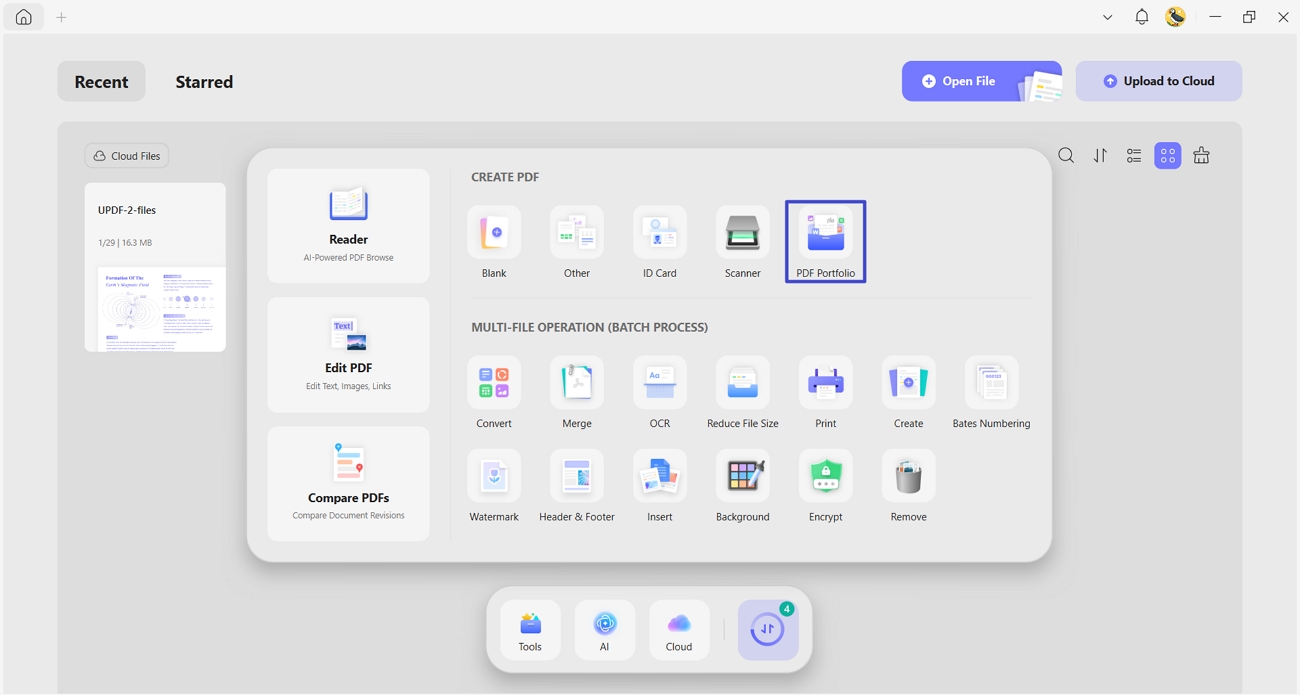Open Bates Numbering tool
Viewport: 1300px width, 695px height.
(991, 392)
